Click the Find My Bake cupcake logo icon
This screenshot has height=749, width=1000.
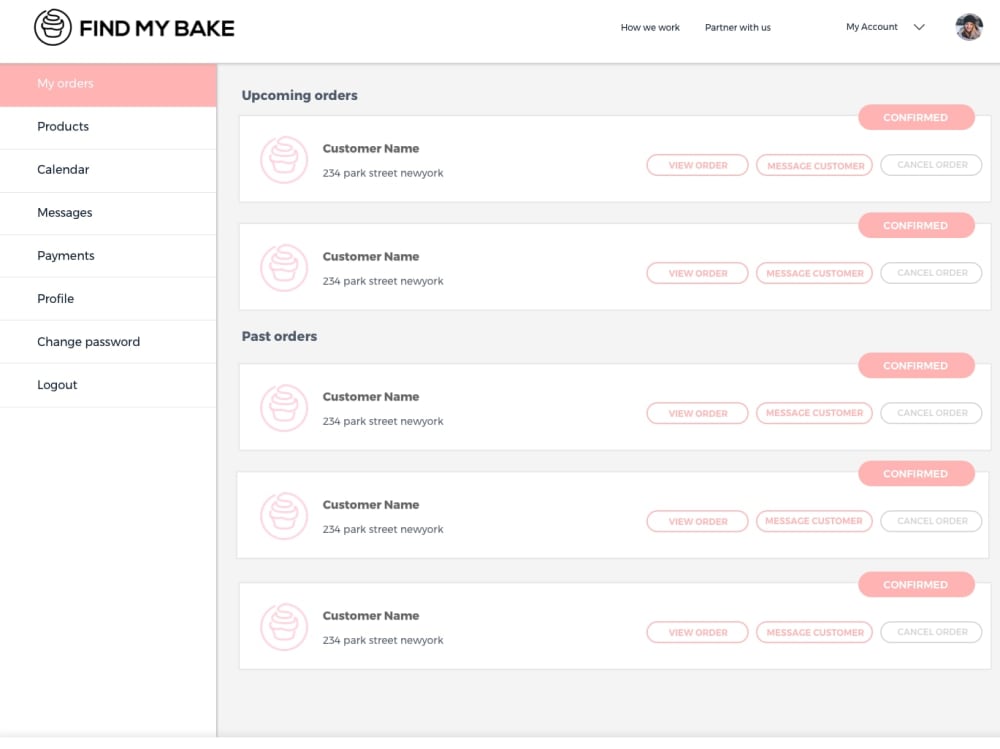tap(53, 27)
